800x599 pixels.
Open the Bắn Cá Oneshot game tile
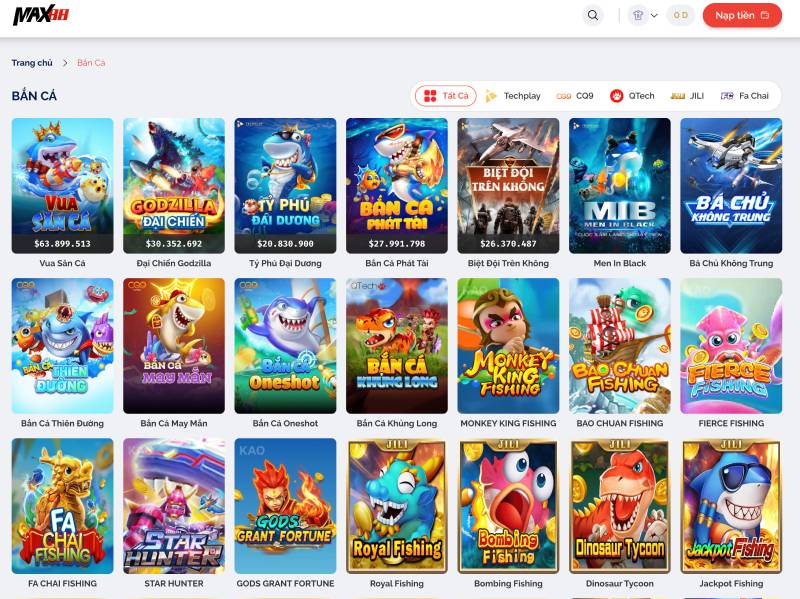(285, 345)
